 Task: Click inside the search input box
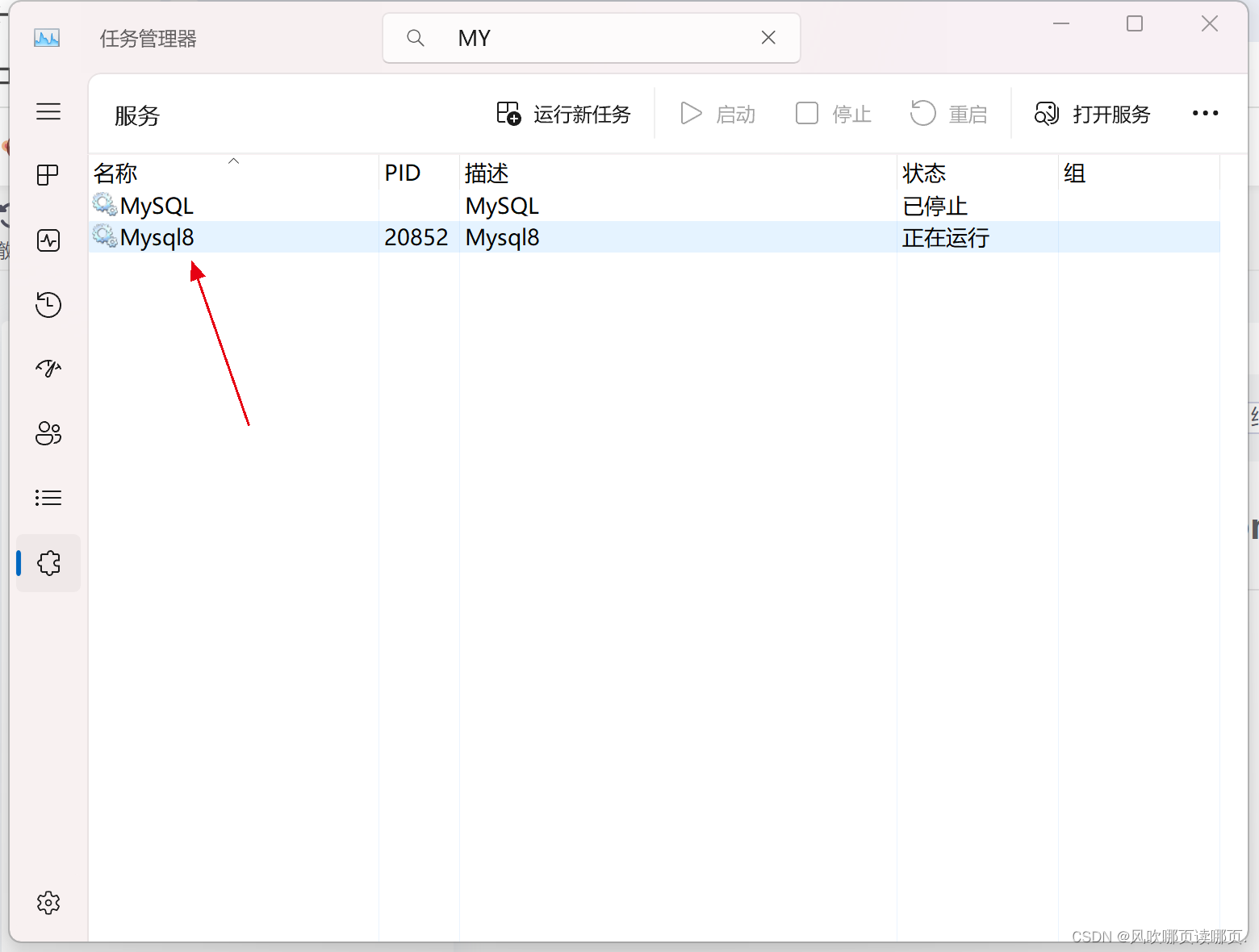[x=589, y=37]
